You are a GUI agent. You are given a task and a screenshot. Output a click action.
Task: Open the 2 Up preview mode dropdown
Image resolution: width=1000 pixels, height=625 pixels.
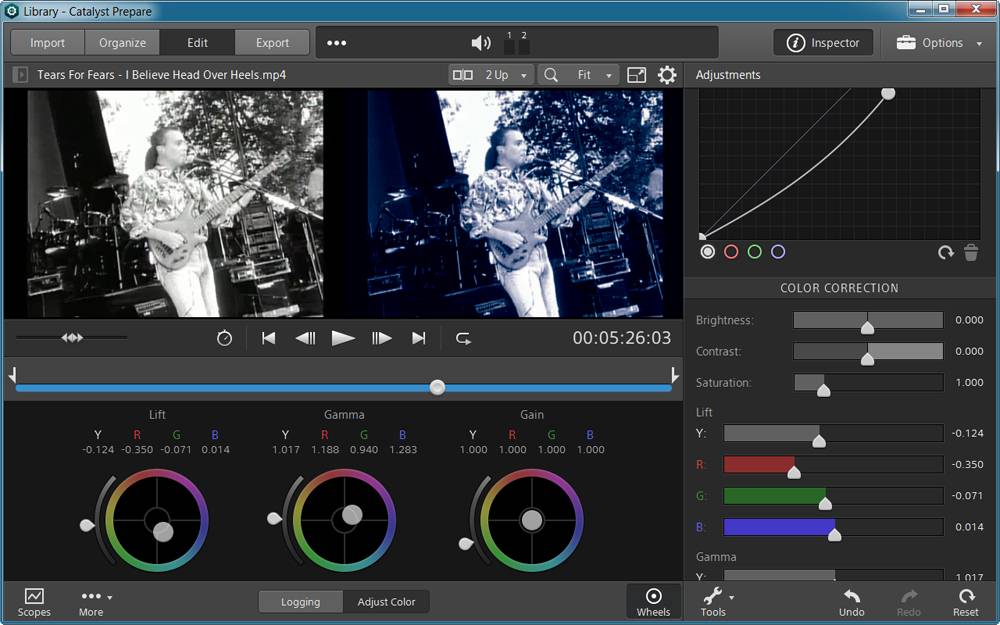click(490, 75)
